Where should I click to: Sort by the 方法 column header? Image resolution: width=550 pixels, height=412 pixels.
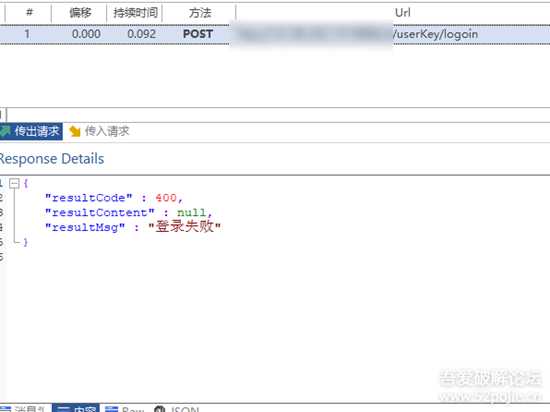point(199,13)
